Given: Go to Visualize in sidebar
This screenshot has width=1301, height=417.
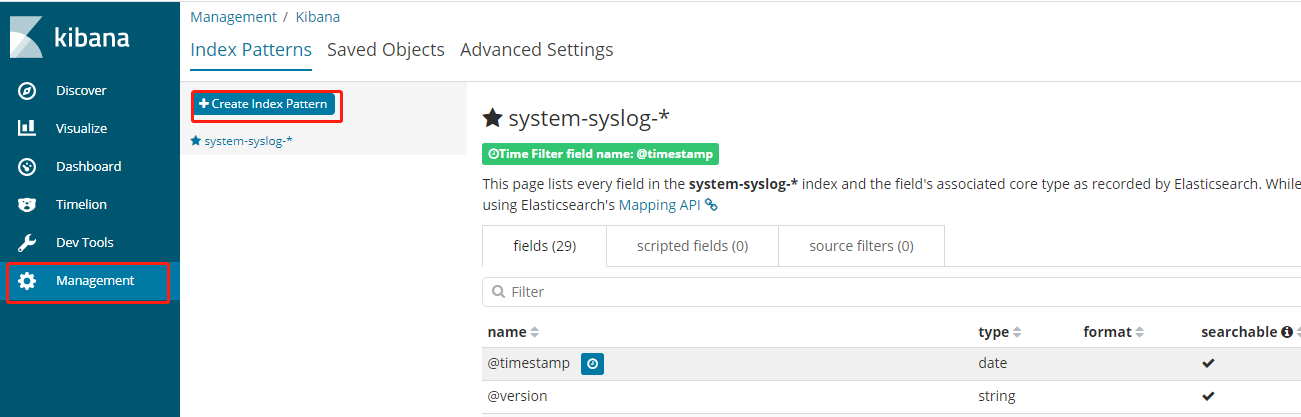Looking at the screenshot, I should point(81,129).
